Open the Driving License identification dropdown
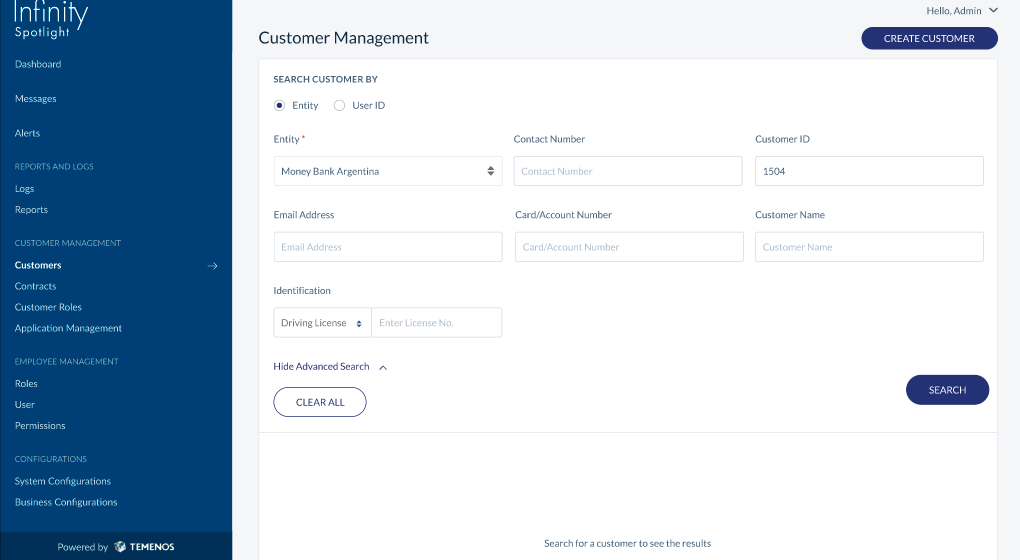The height and width of the screenshot is (560, 1020). point(322,323)
